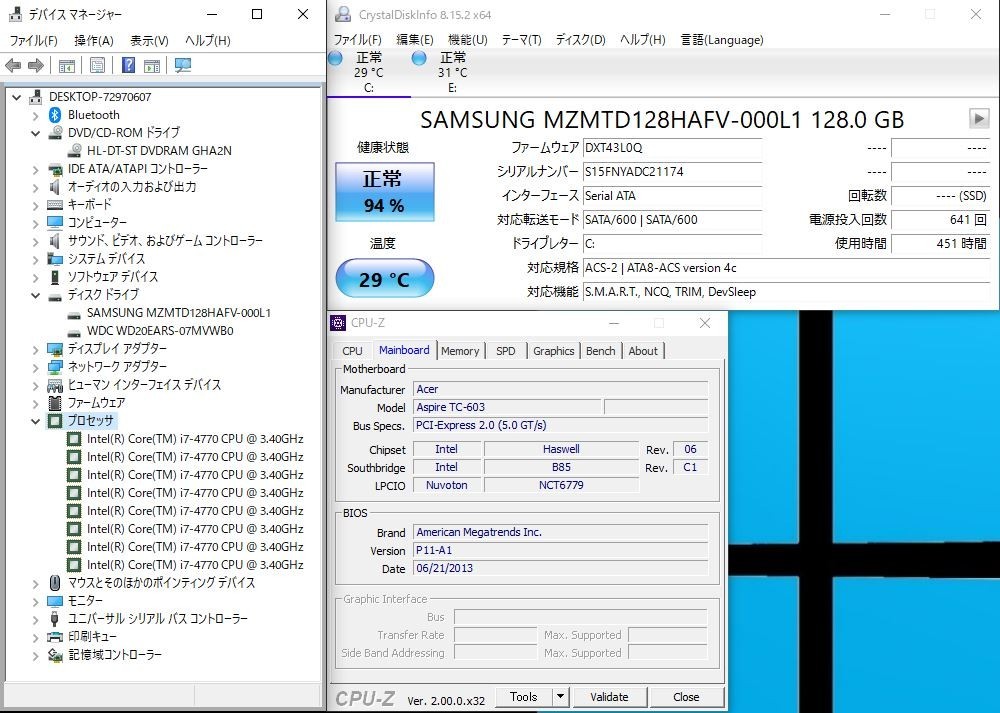The image size is (1000, 713).
Task: Click the Tools button in CPU-Z
Action: tap(524, 696)
